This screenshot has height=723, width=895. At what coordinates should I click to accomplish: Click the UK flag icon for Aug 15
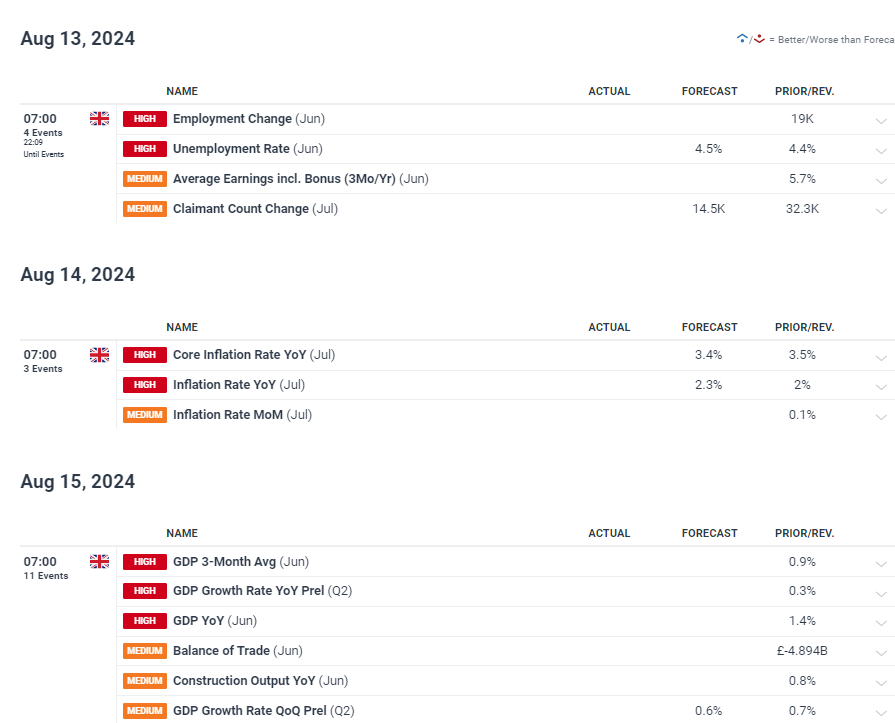99,562
